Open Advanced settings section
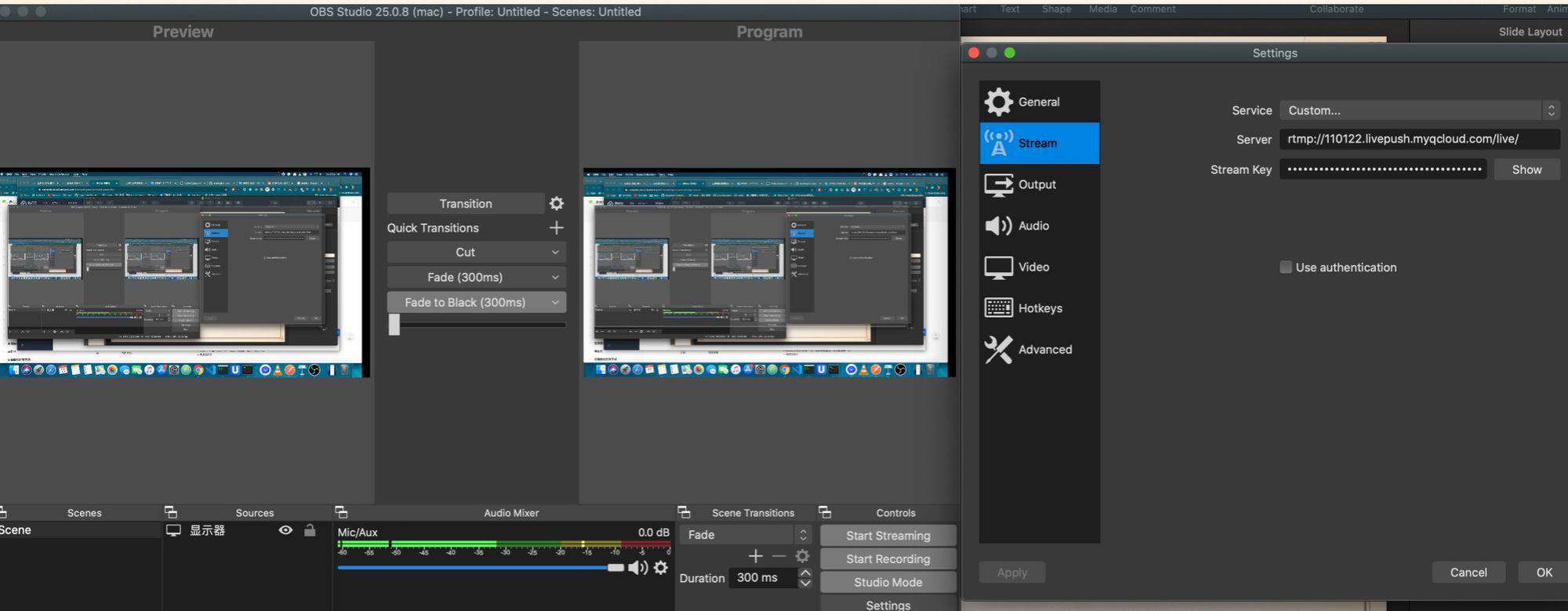 click(1039, 349)
